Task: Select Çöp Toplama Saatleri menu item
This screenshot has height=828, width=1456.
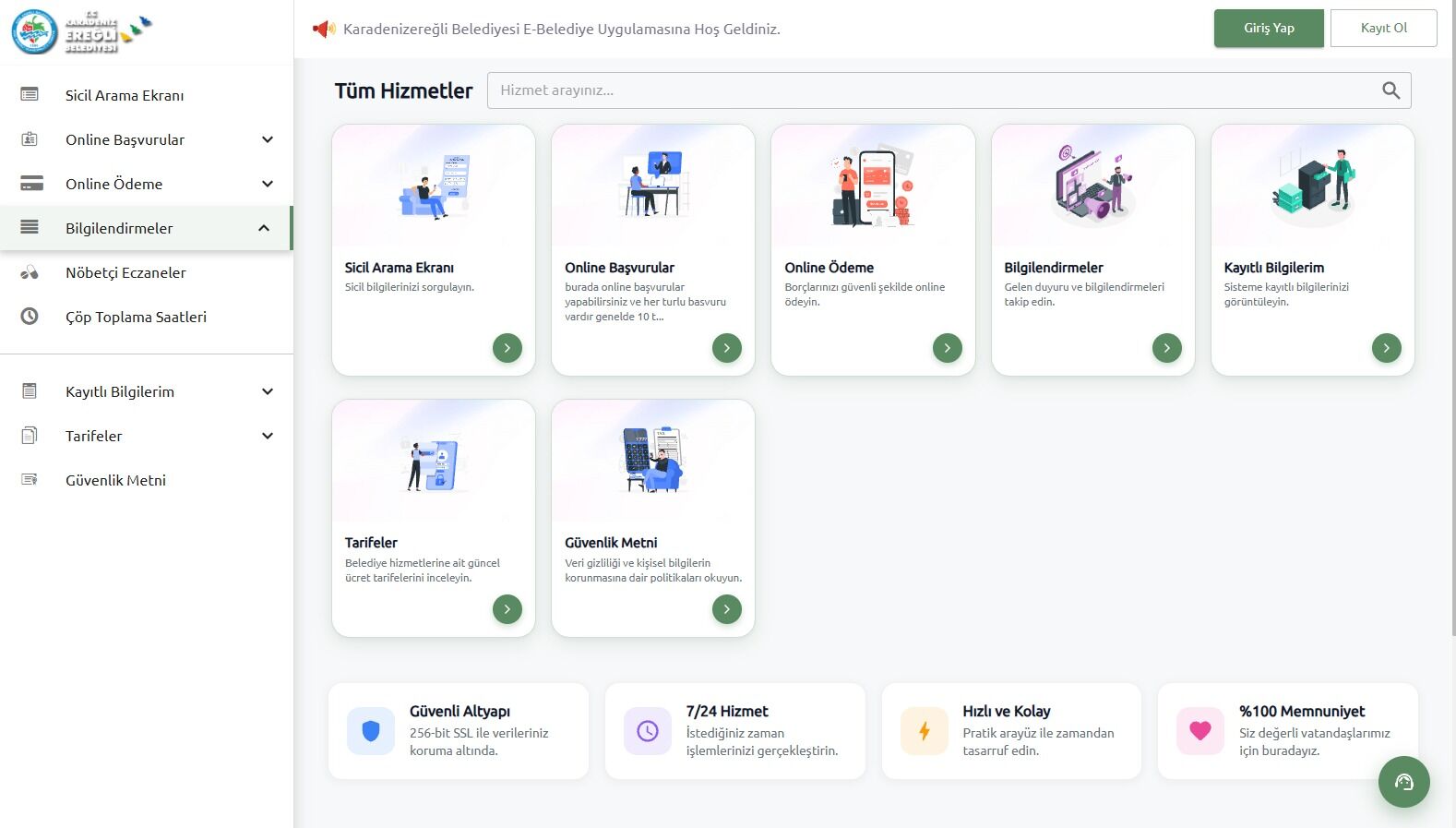Action: [147, 317]
